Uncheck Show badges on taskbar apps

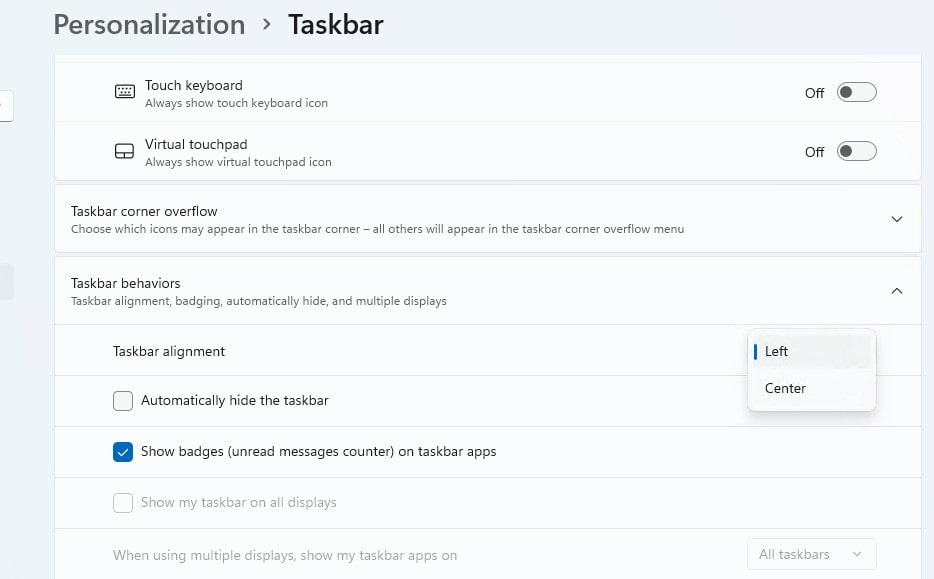(123, 452)
